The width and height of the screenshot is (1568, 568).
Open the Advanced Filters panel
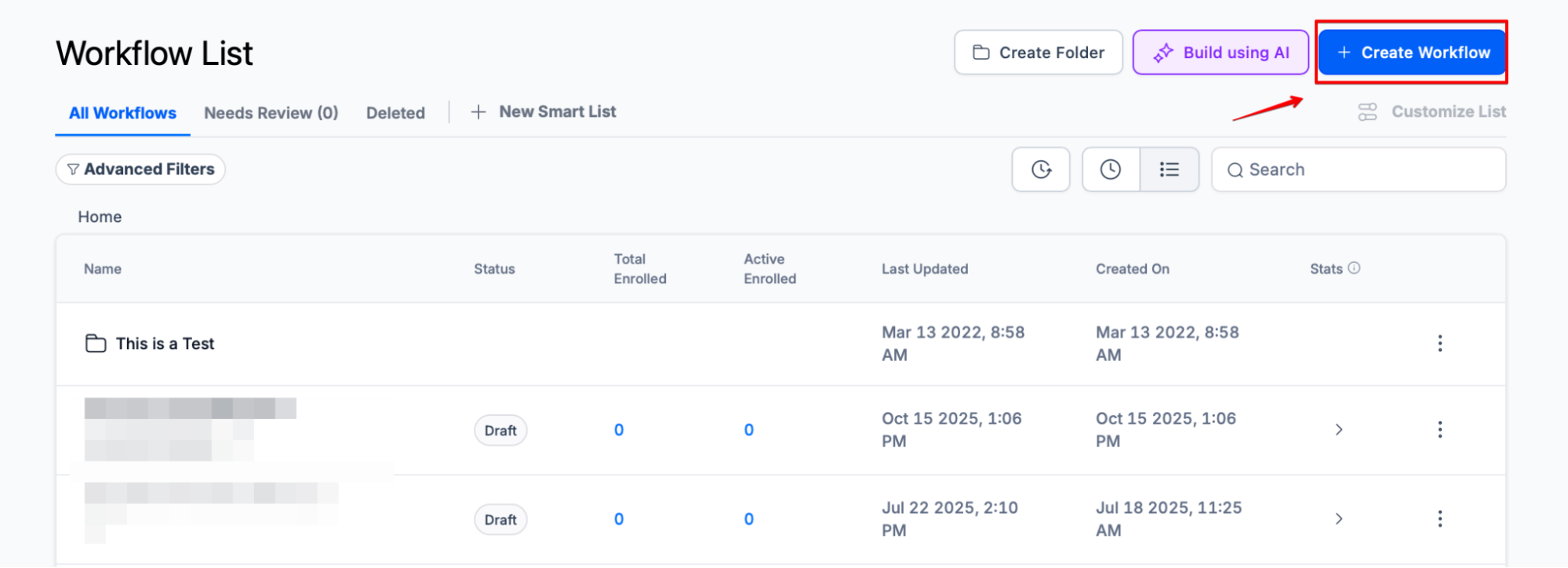pos(140,169)
